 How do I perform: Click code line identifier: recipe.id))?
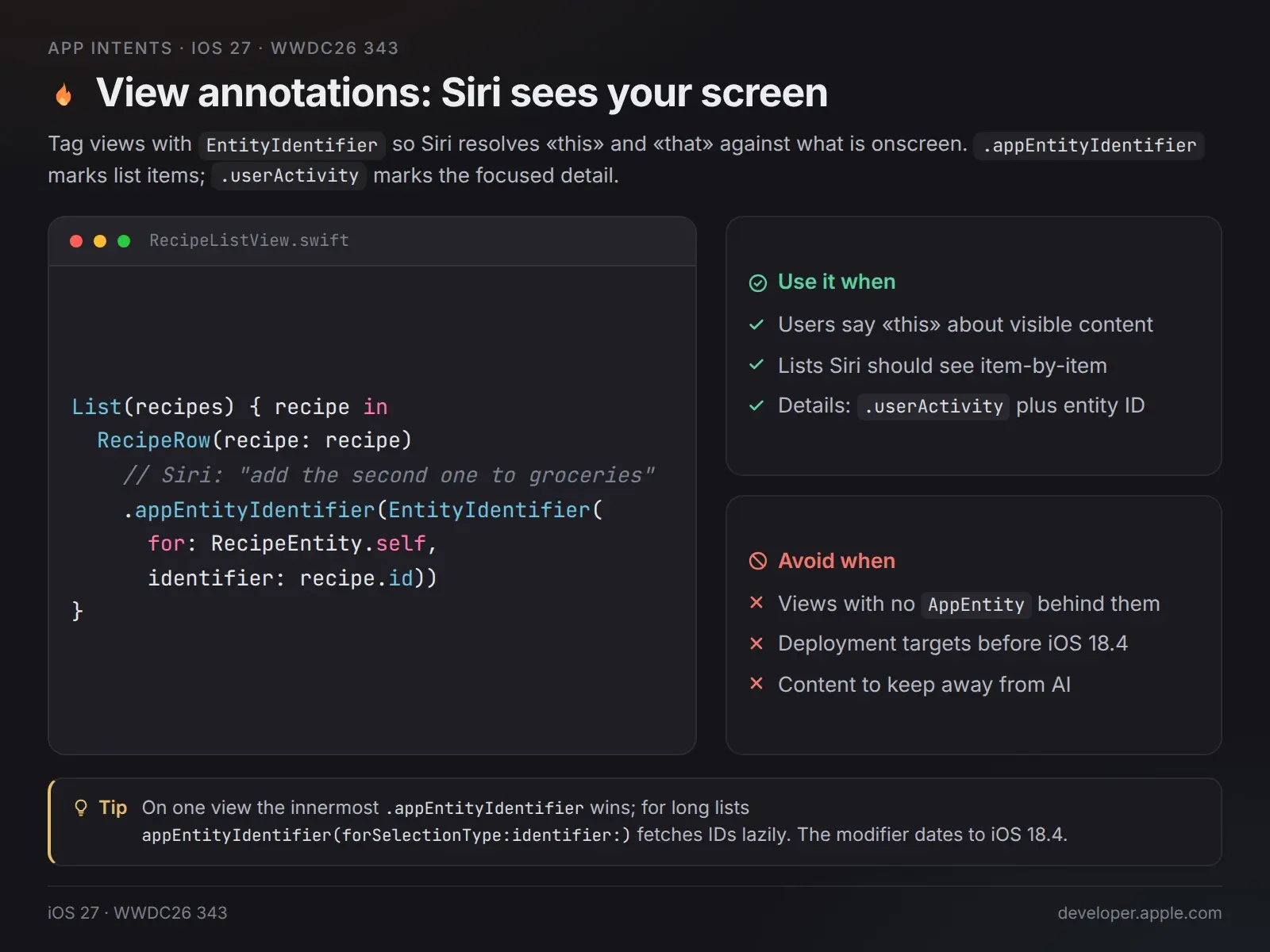point(292,578)
